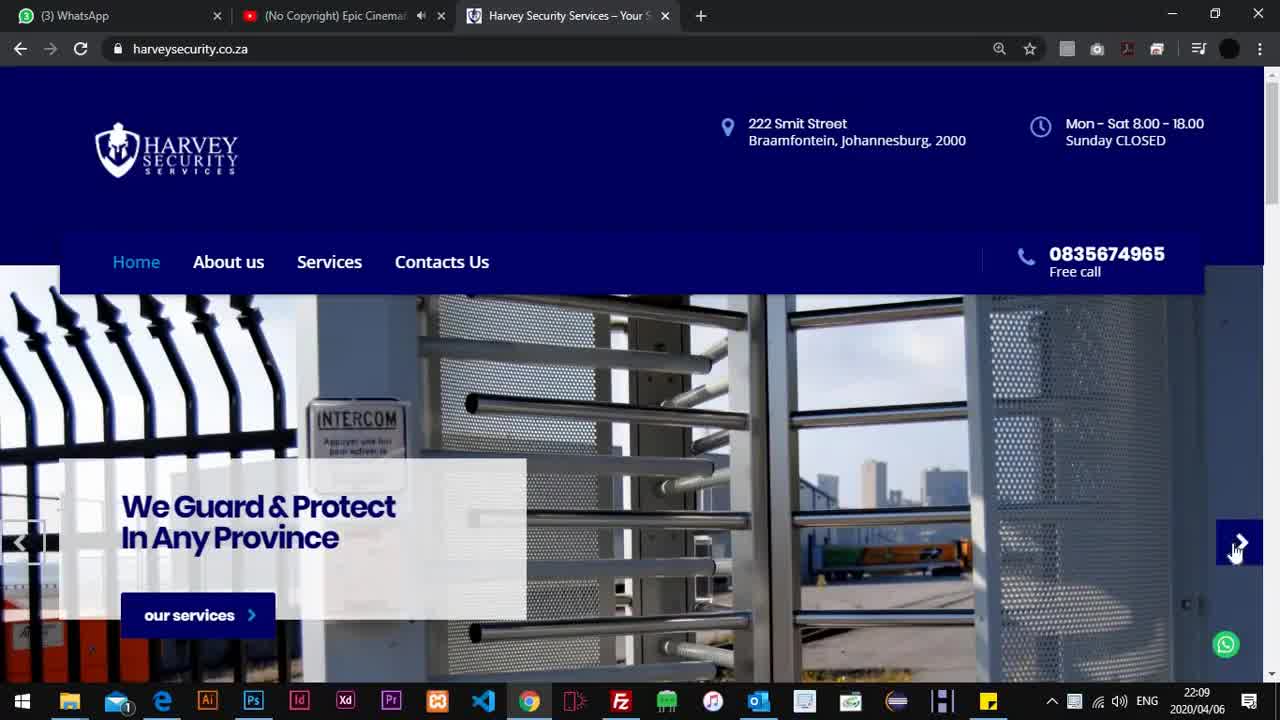Click the browser back arrow
The height and width of the screenshot is (720, 1280).
coord(20,49)
